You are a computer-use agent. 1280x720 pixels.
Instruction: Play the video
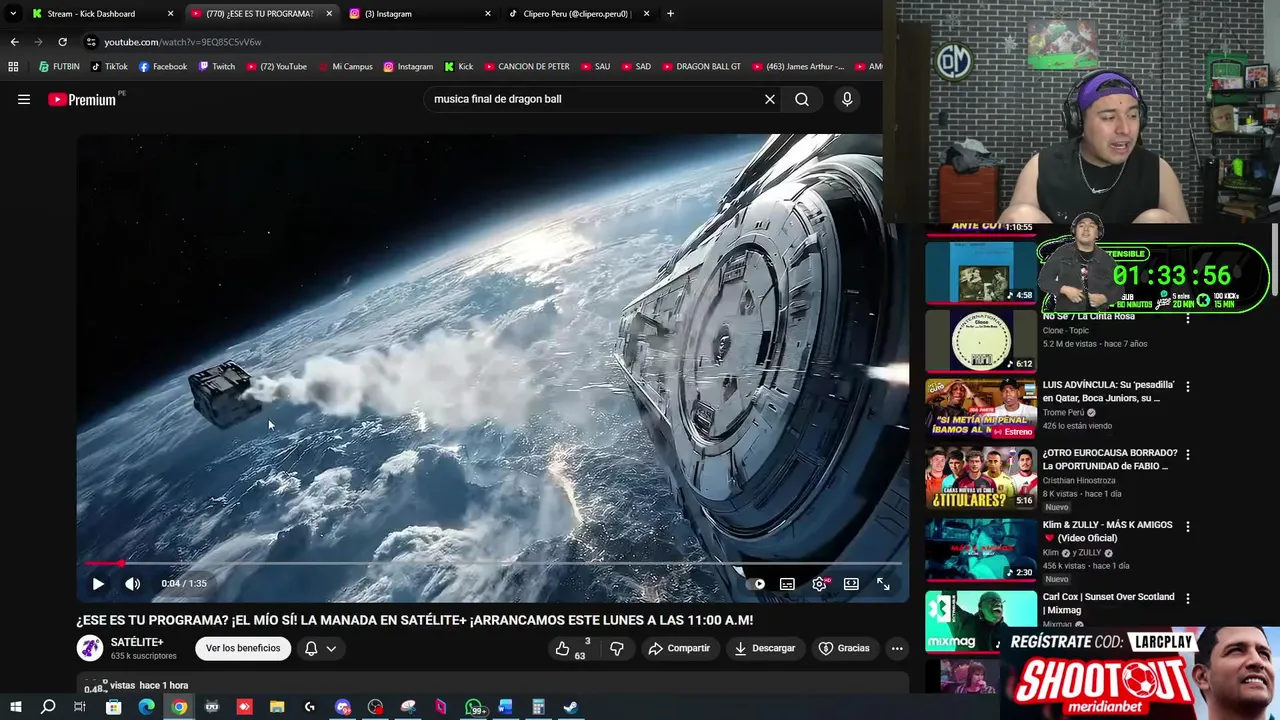pos(98,584)
